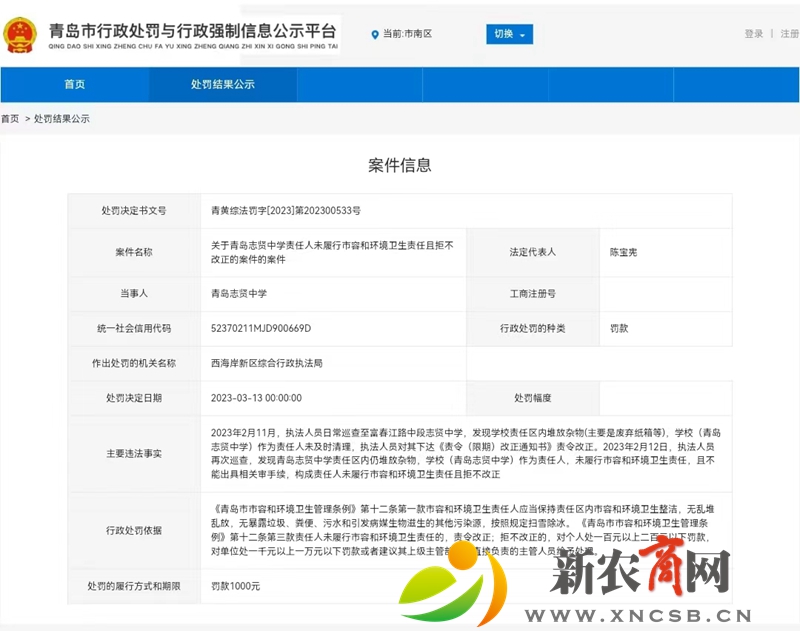This screenshot has height=631, width=800.
Task: Click the 案件信息 page heading
Action: point(400,165)
